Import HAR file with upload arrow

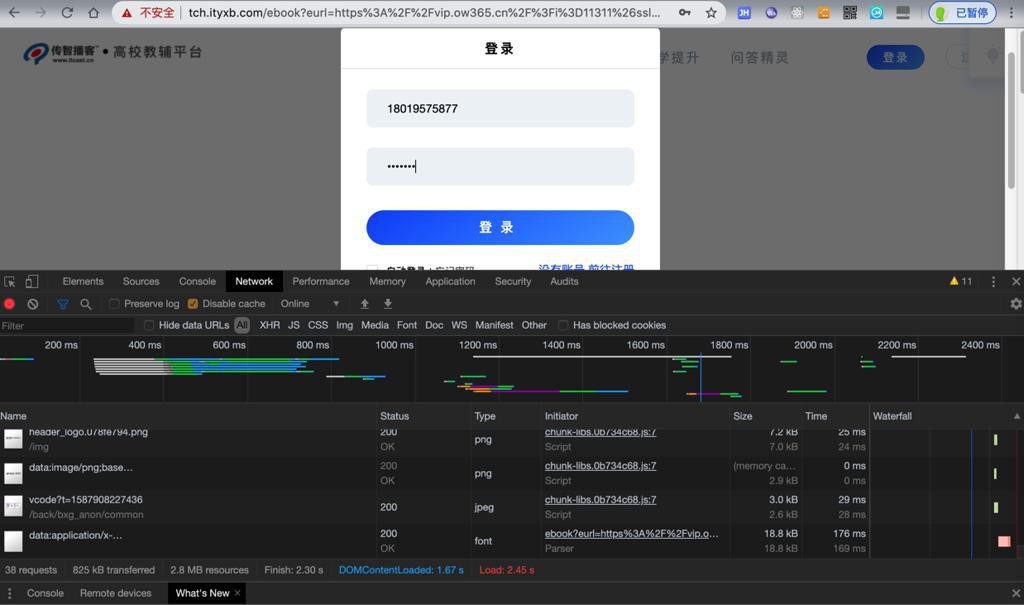pos(364,304)
